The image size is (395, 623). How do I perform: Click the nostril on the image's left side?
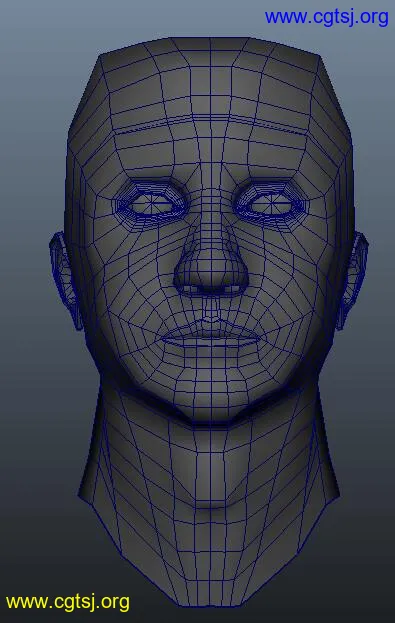[189, 289]
